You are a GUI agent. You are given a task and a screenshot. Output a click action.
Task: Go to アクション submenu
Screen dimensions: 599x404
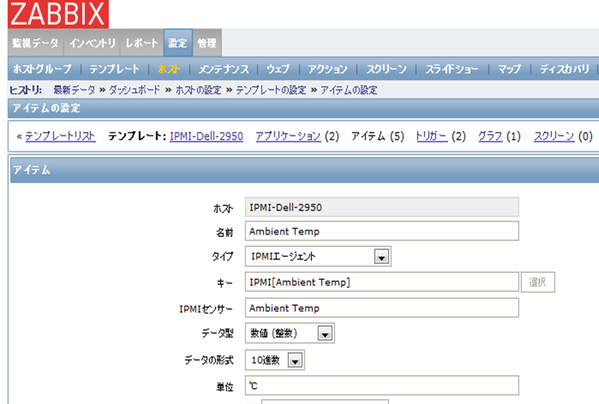click(x=327, y=69)
